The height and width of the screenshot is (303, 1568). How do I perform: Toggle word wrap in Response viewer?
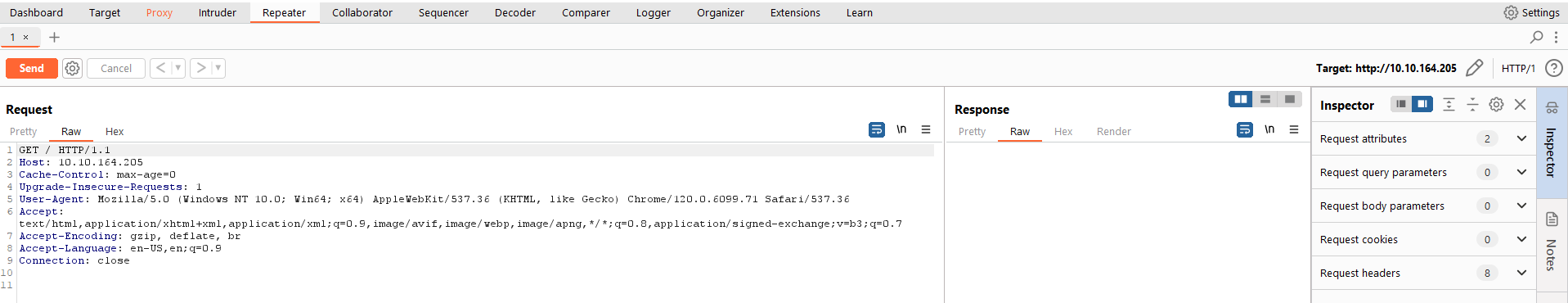1244,129
